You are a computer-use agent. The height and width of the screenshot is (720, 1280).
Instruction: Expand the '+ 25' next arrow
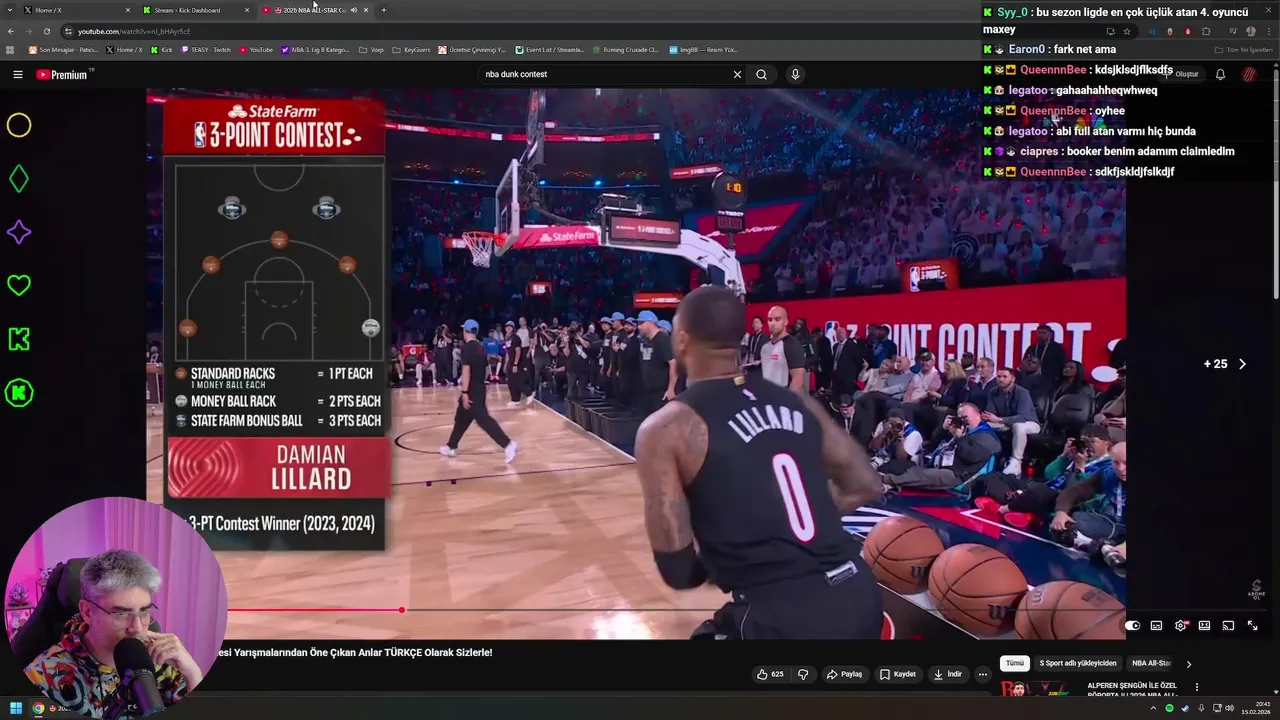point(1242,364)
